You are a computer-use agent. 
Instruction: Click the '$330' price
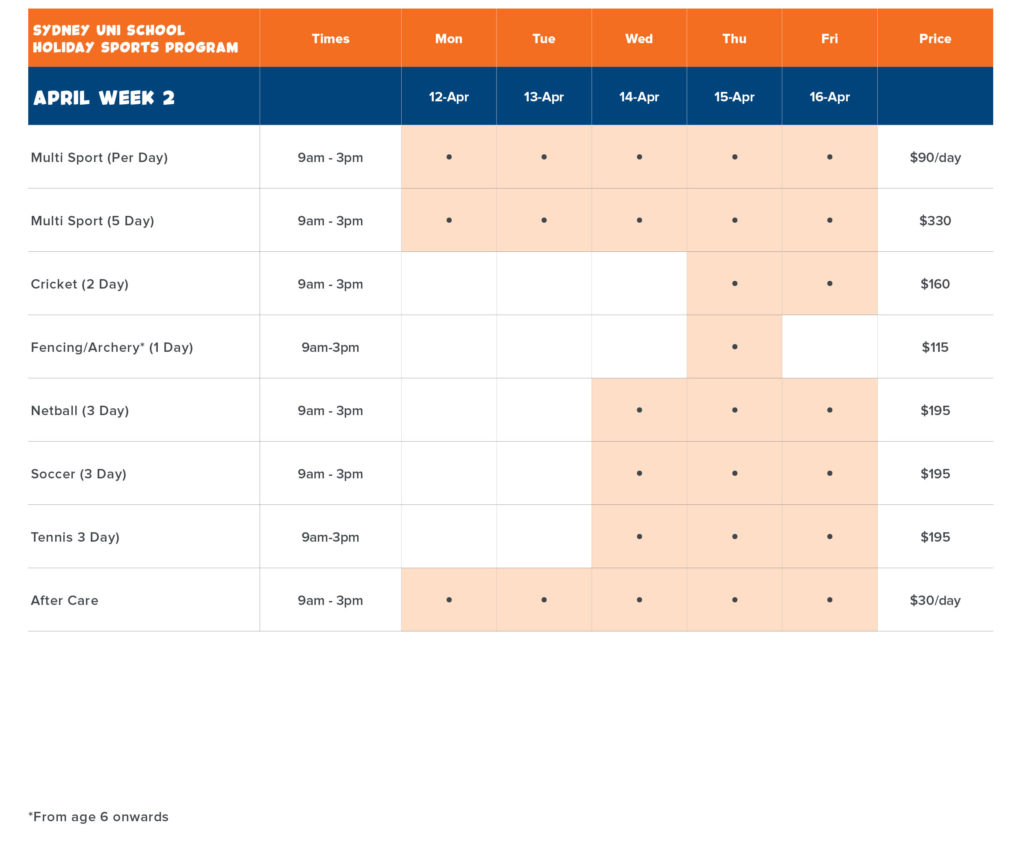pyautogui.click(x=935, y=221)
